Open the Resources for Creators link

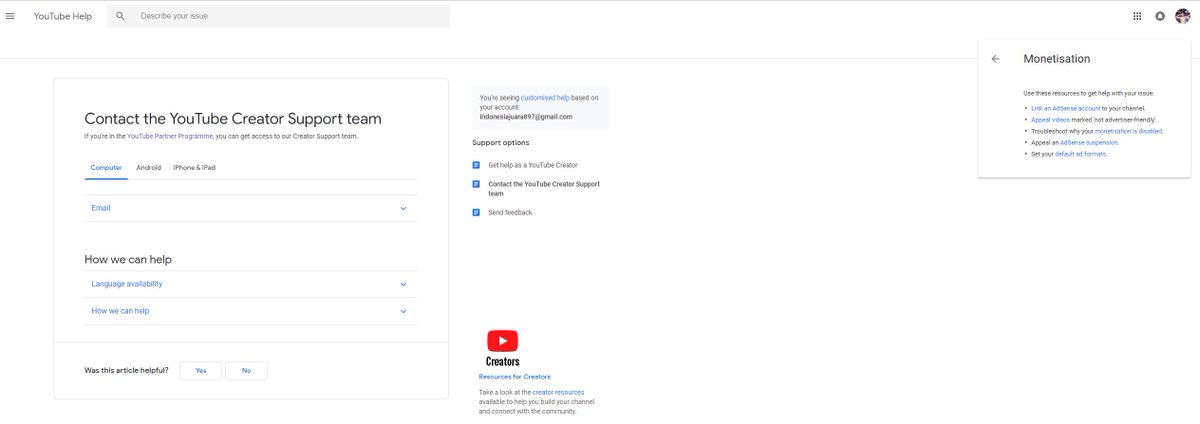click(515, 377)
